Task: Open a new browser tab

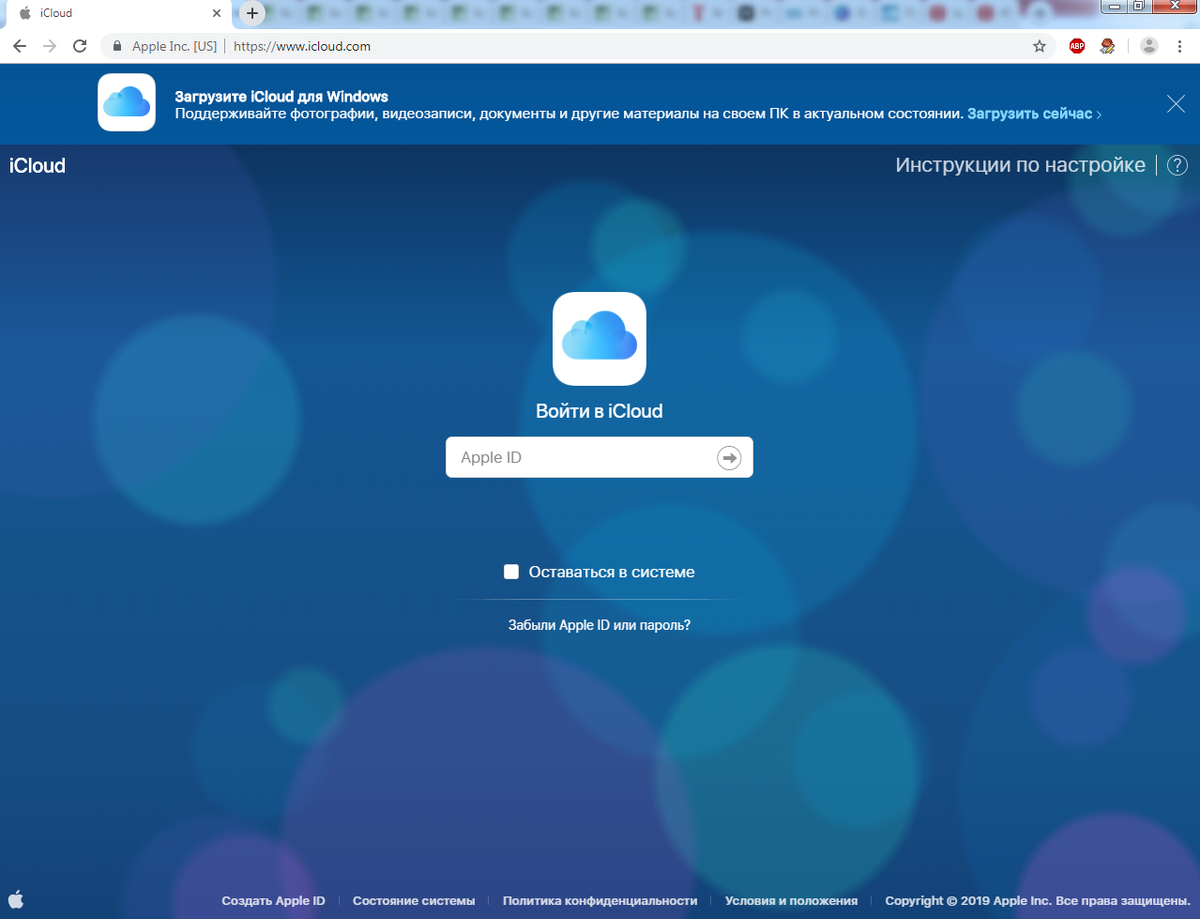Action: (x=253, y=14)
